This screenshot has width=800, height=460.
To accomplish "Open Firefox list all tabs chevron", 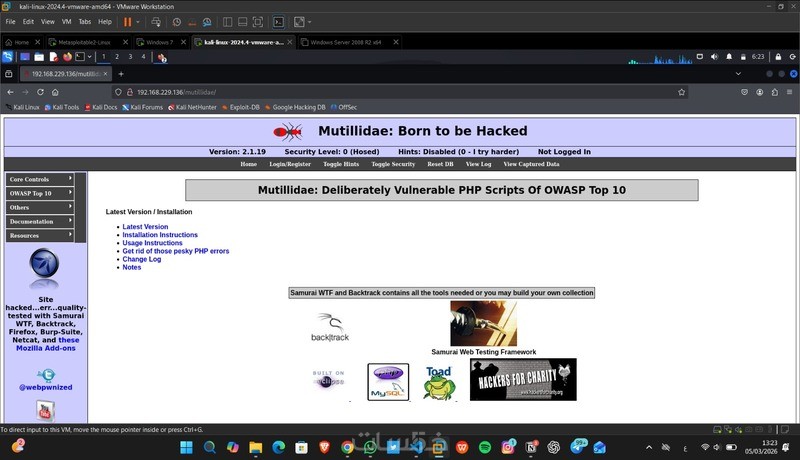I will [x=738, y=74].
